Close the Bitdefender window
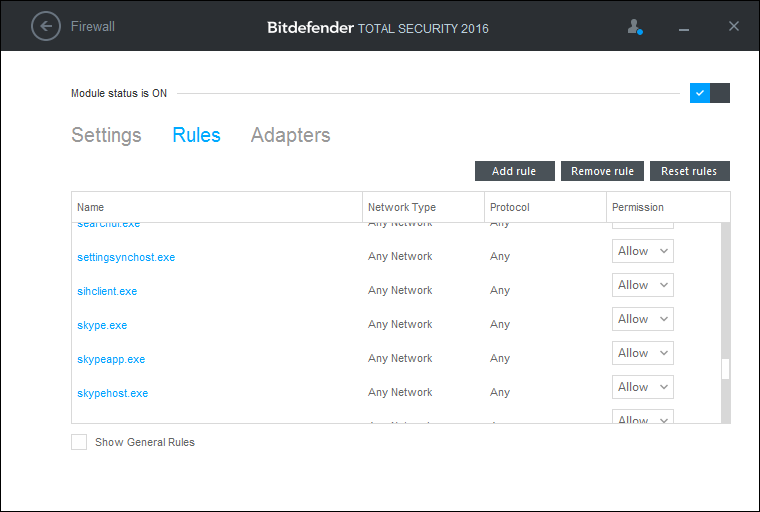The width and height of the screenshot is (760, 512). click(x=734, y=26)
